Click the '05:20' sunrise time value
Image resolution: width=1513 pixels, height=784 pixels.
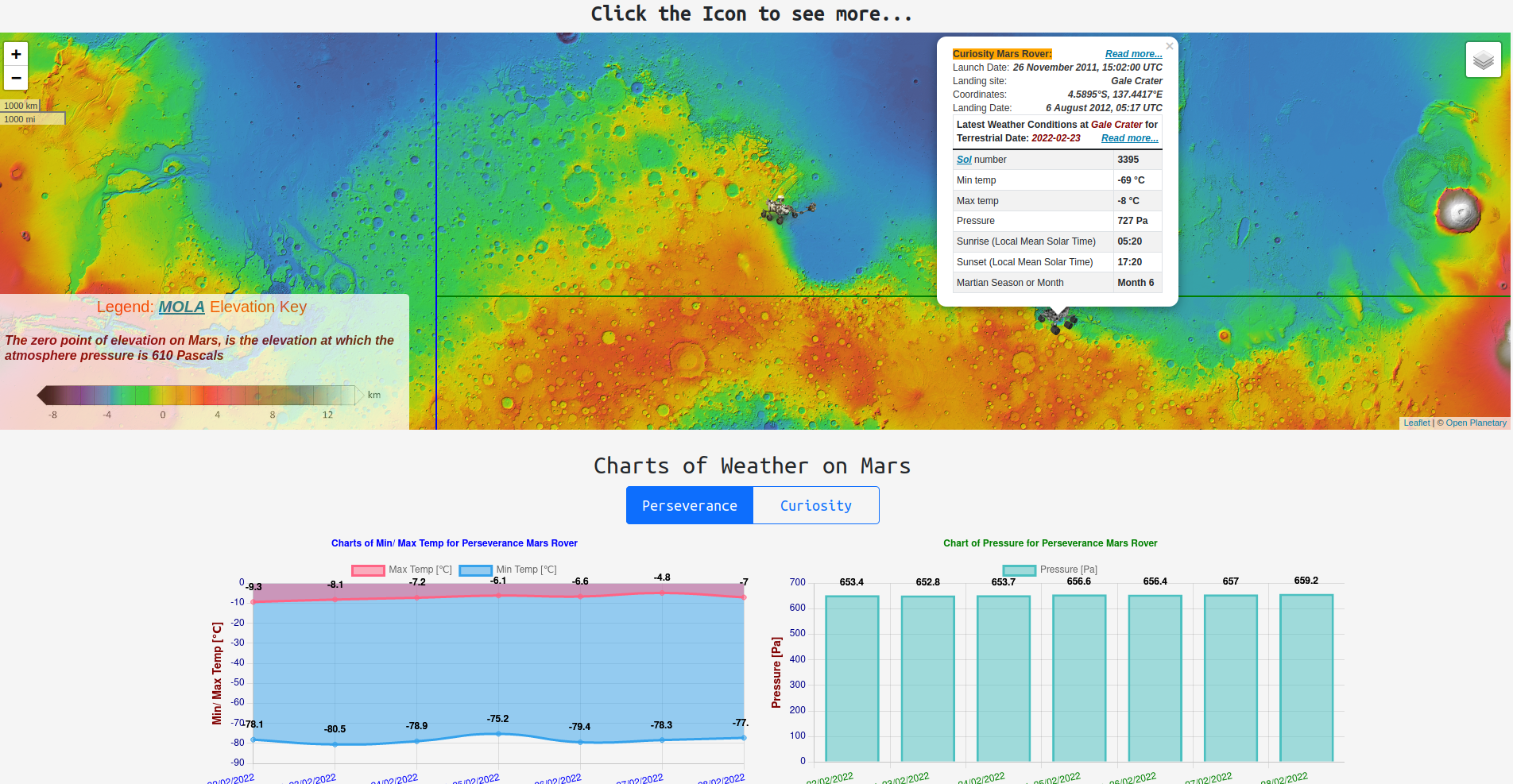click(x=1129, y=241)
